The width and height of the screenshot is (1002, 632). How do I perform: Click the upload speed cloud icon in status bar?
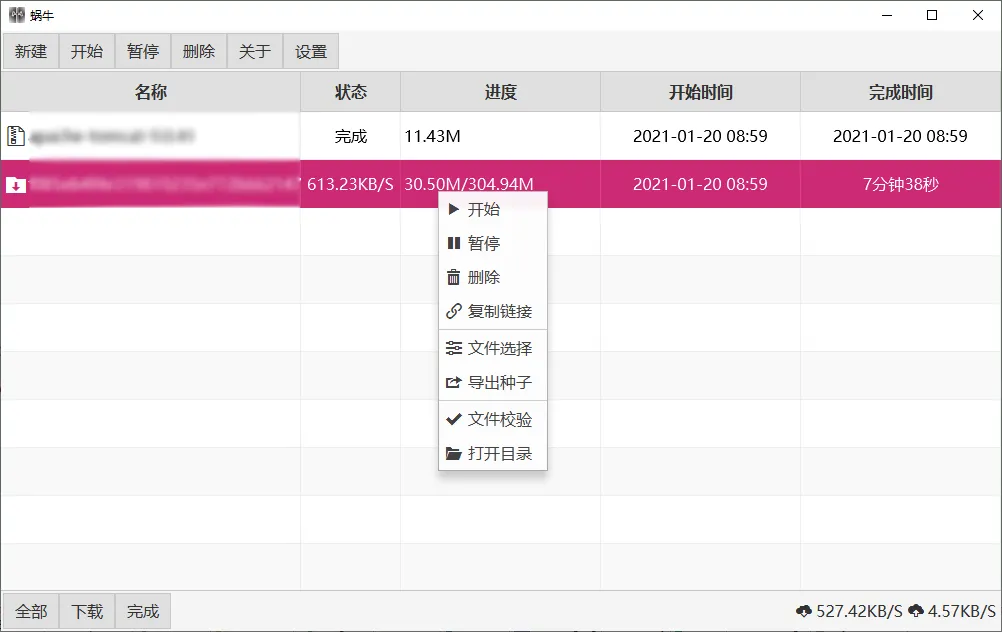pyautogui.click(x=916, y=611)
